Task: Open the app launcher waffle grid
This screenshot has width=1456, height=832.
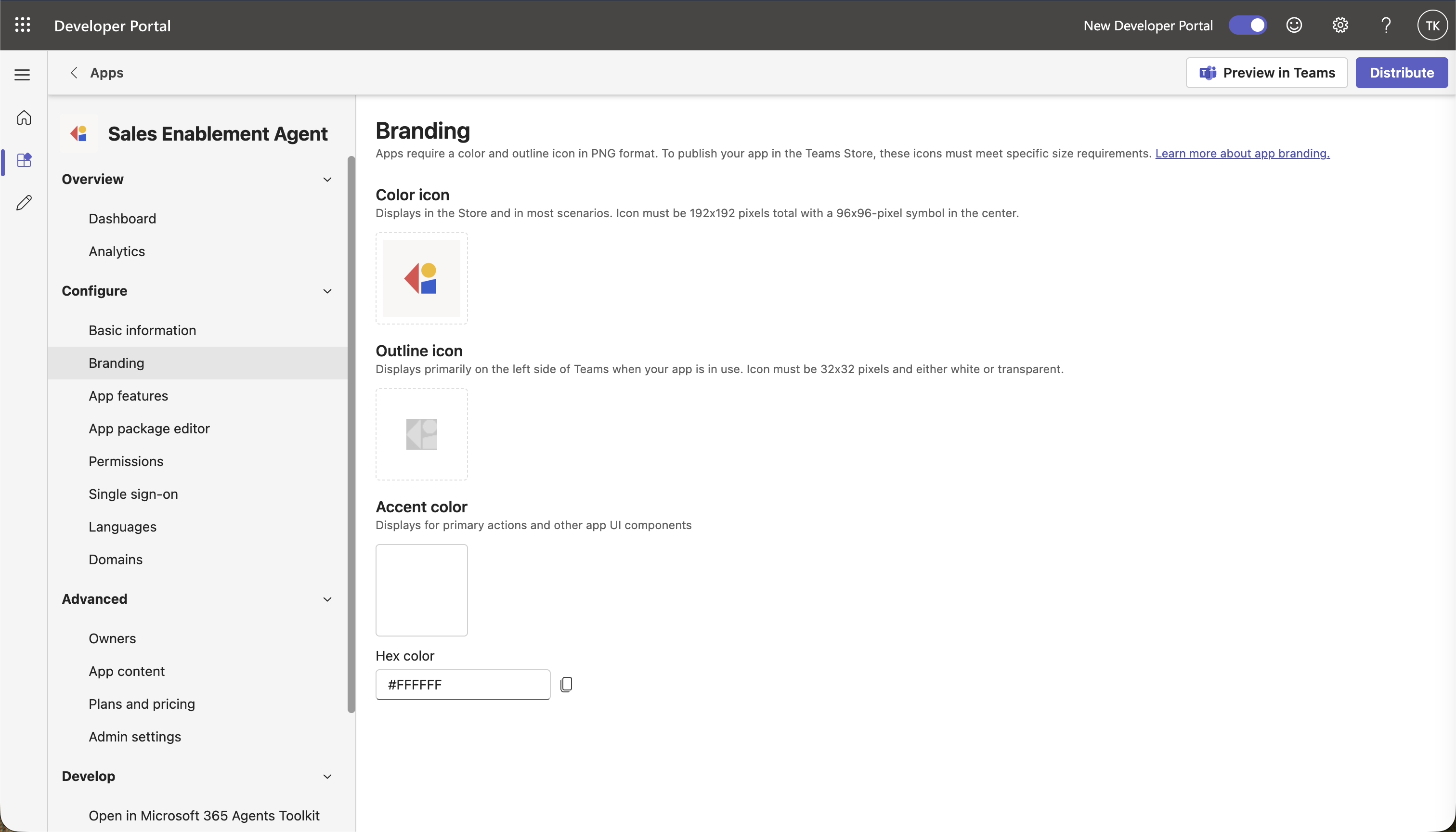Action: coord(22,25)
